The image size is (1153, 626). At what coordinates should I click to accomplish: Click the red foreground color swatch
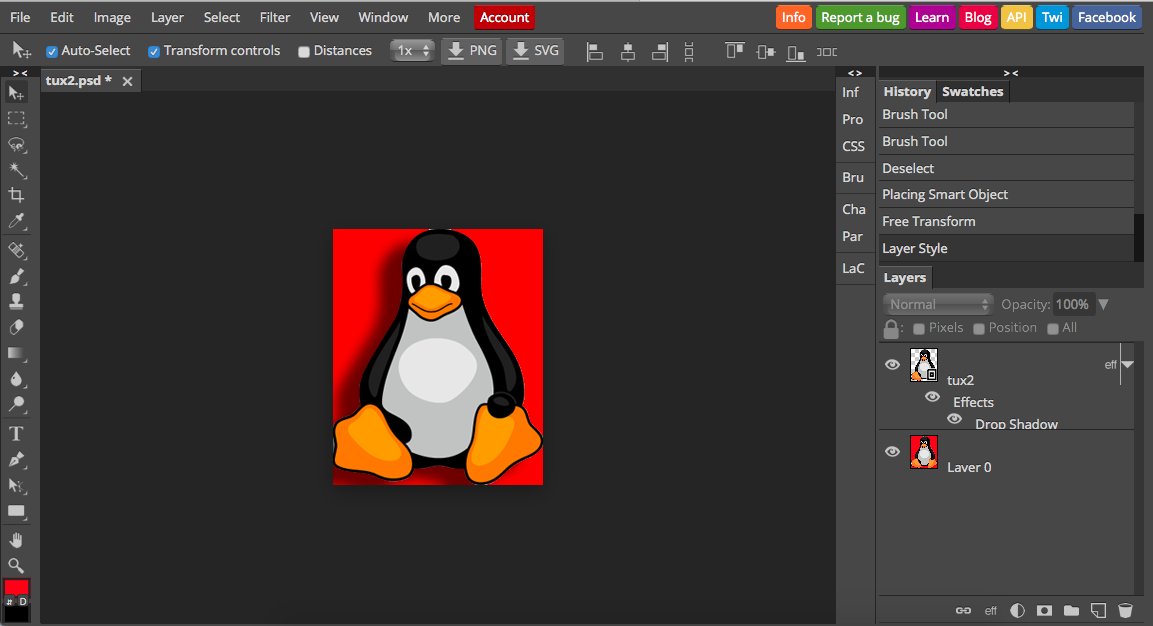(16, 587)
